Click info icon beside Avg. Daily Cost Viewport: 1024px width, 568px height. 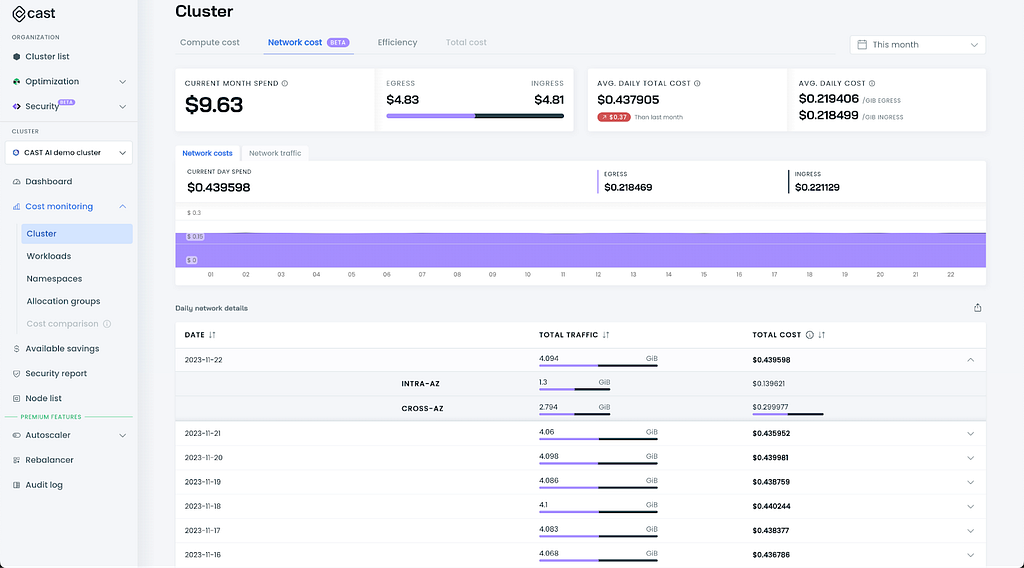(x=872, y=84)
